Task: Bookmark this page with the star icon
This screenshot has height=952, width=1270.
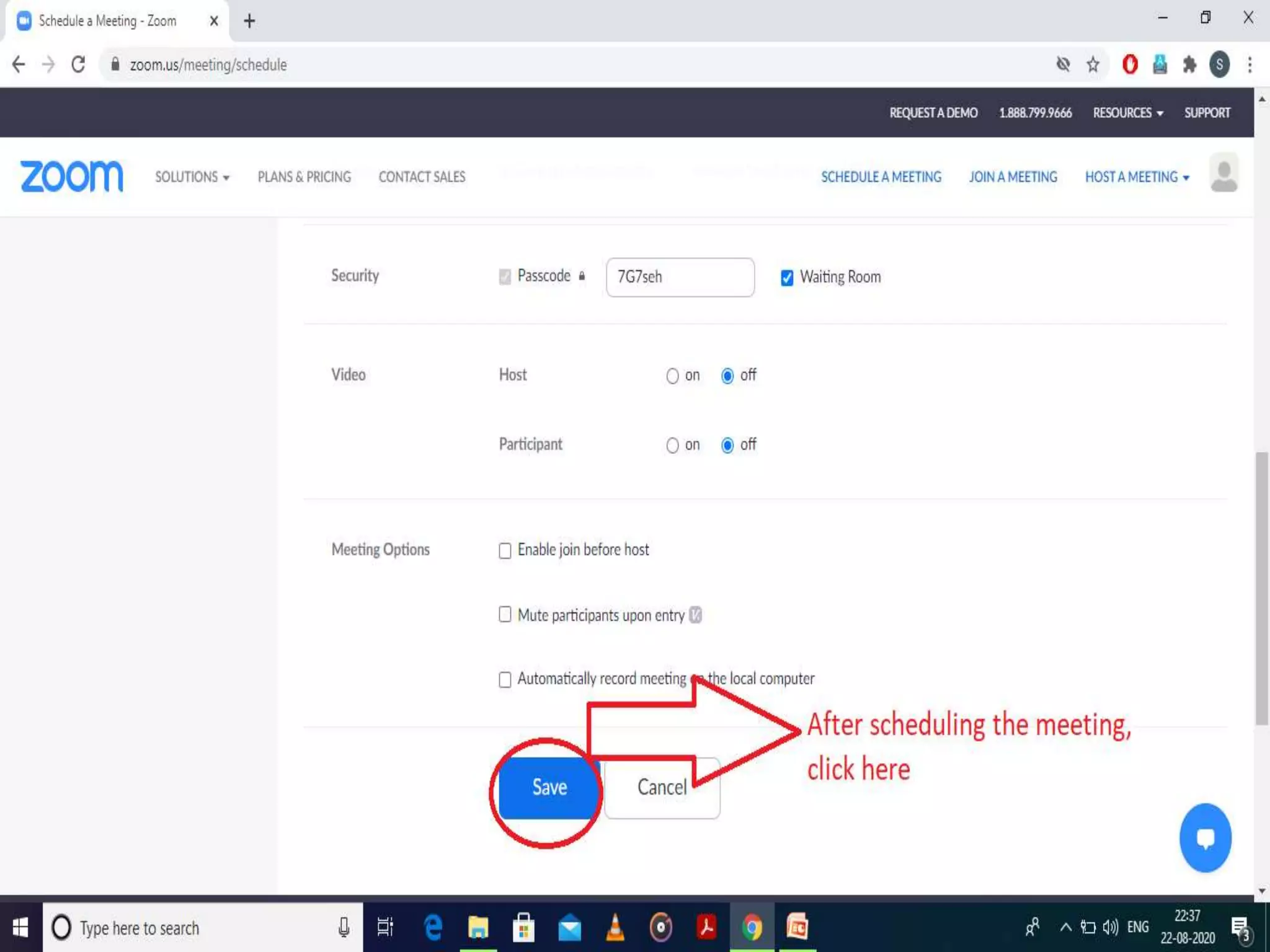Action: pos(1093,64)
